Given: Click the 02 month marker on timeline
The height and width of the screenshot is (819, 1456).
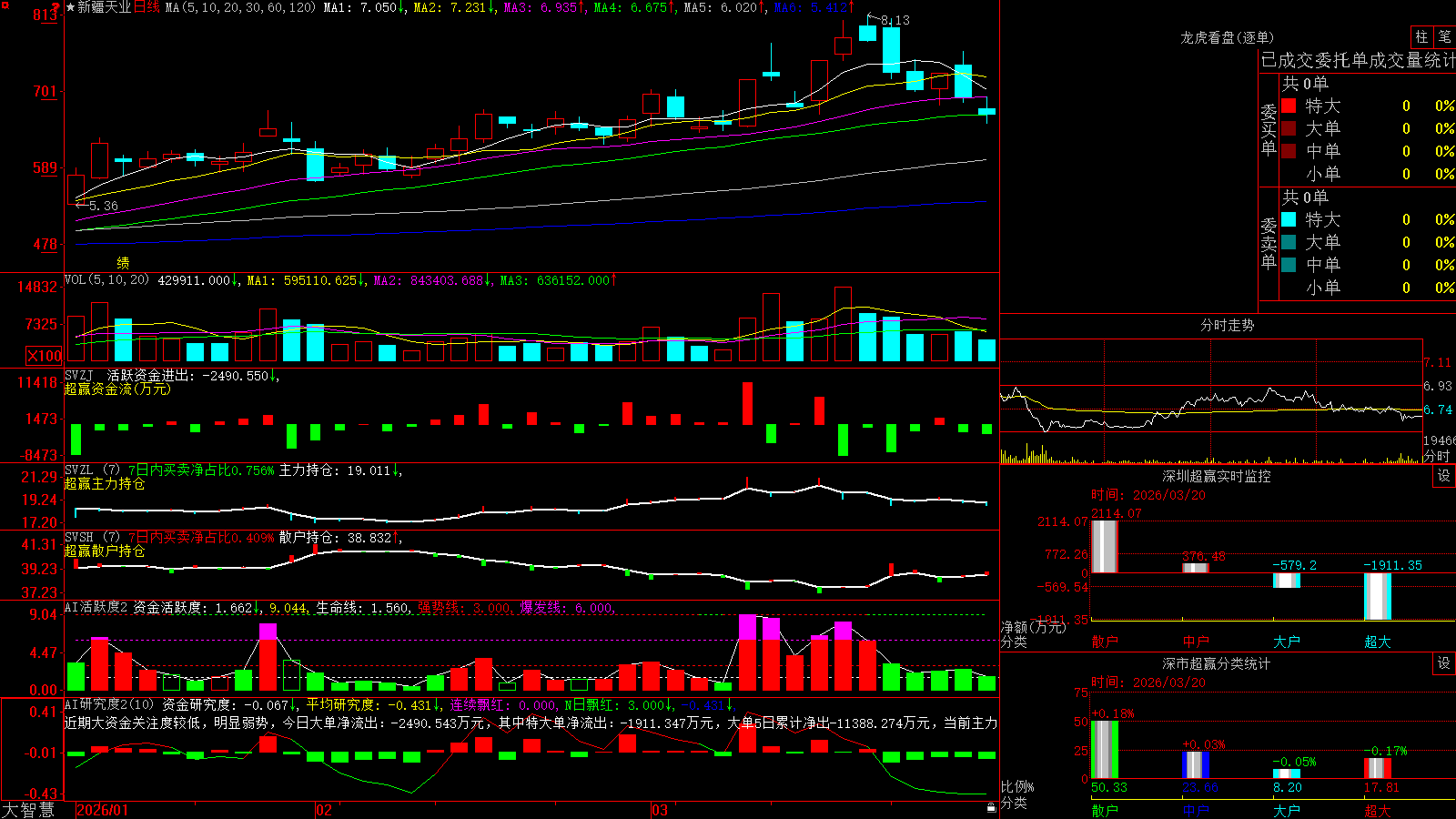Looking at the screenshot, I should coord(323,810).
